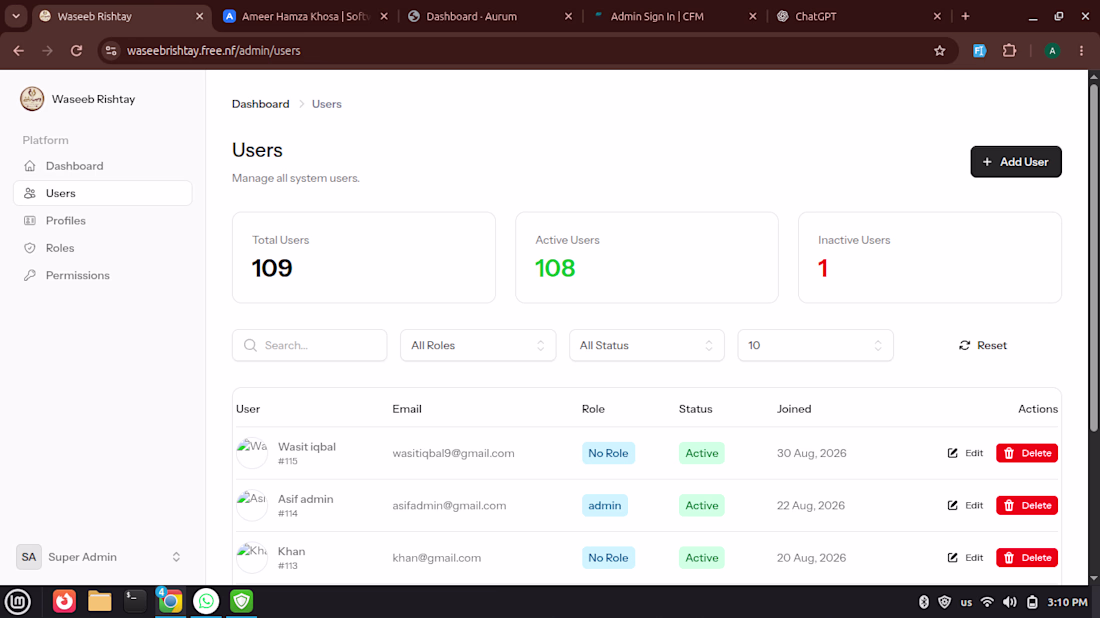Open the tab search dropdown arrow
Screen dimensions: 1100x618
tap(15, 16)
